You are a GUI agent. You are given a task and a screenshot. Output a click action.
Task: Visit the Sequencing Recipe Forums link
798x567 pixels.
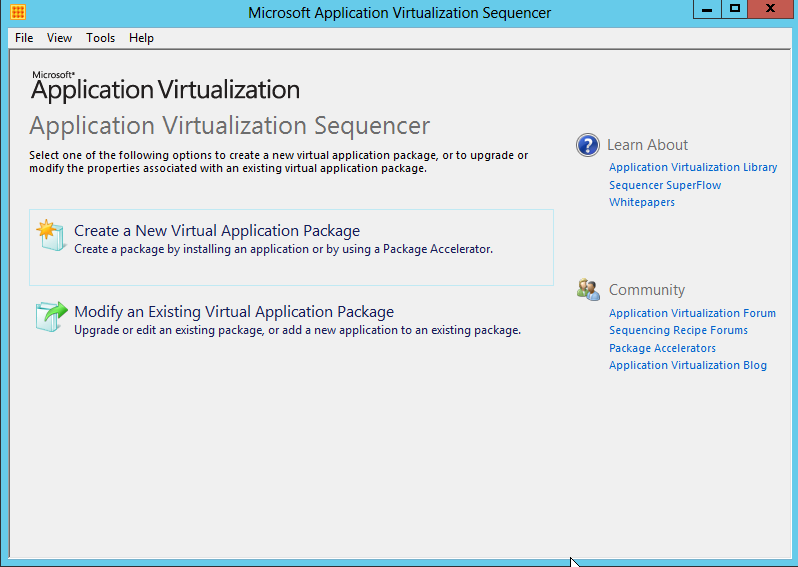tap(678, 330)
